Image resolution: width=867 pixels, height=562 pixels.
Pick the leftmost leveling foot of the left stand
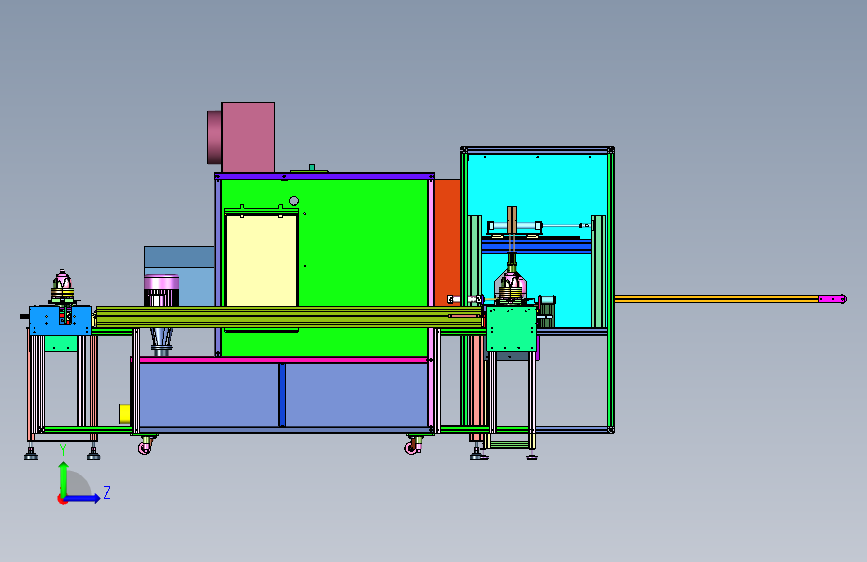(x=31, y=454)
